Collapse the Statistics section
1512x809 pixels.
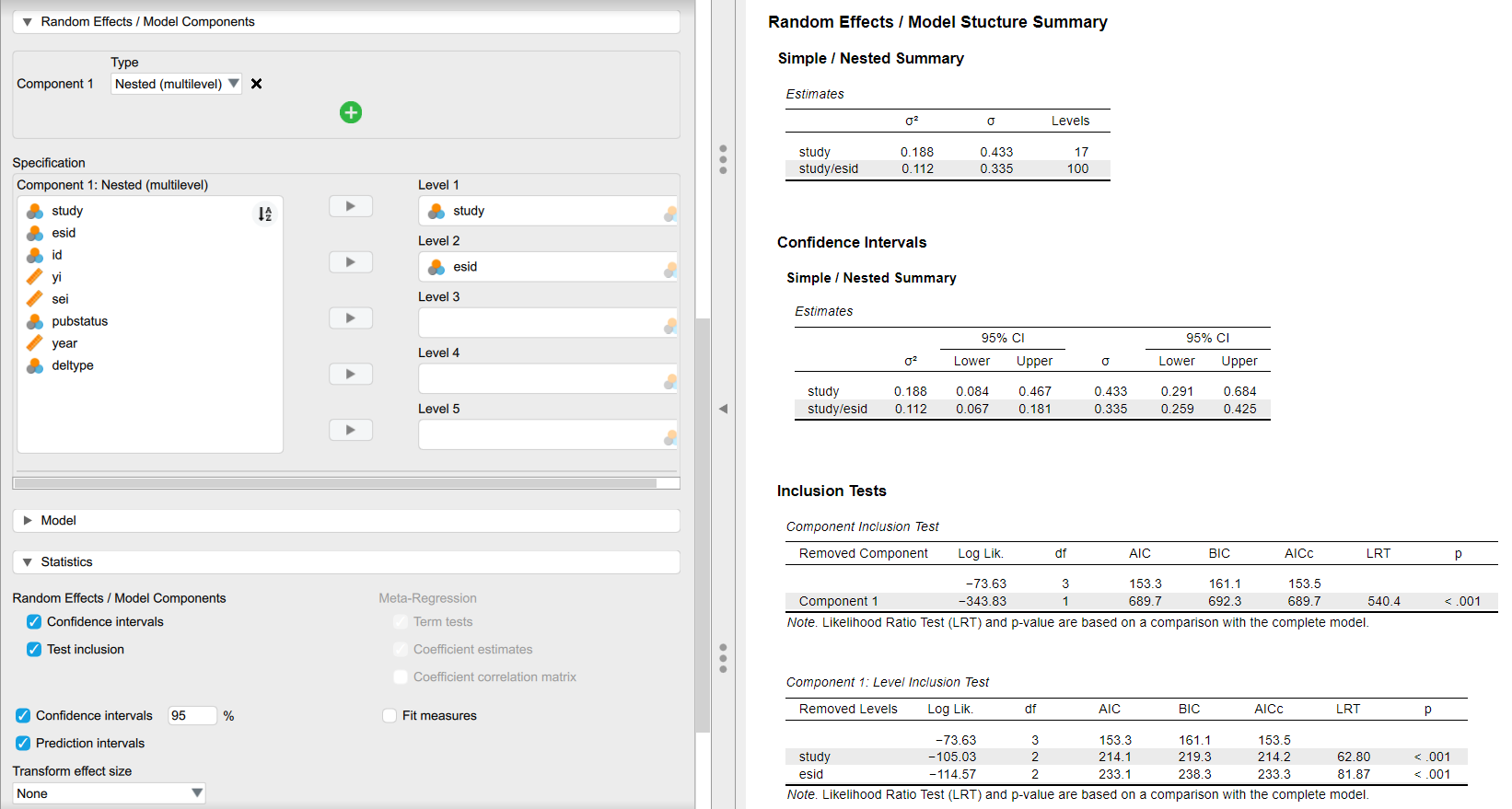66,562
